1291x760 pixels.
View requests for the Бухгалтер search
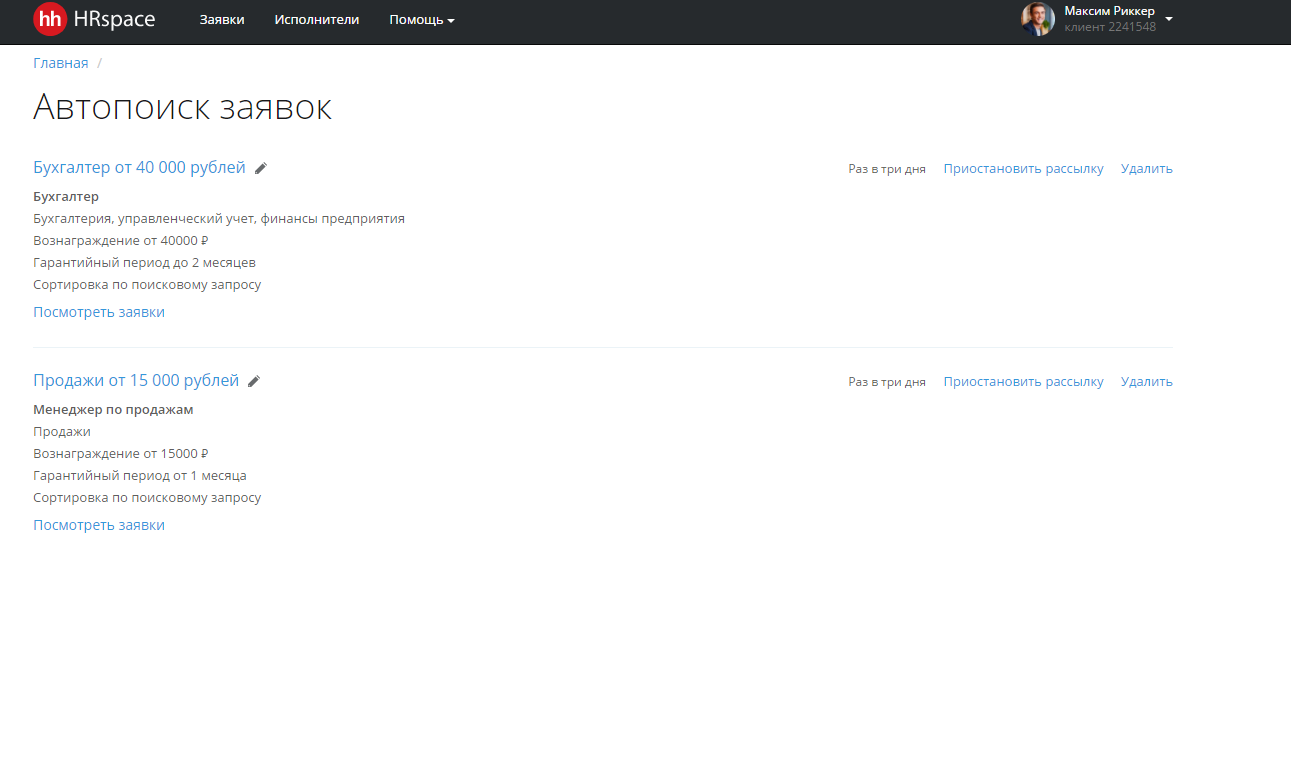(x=99, y=312)
